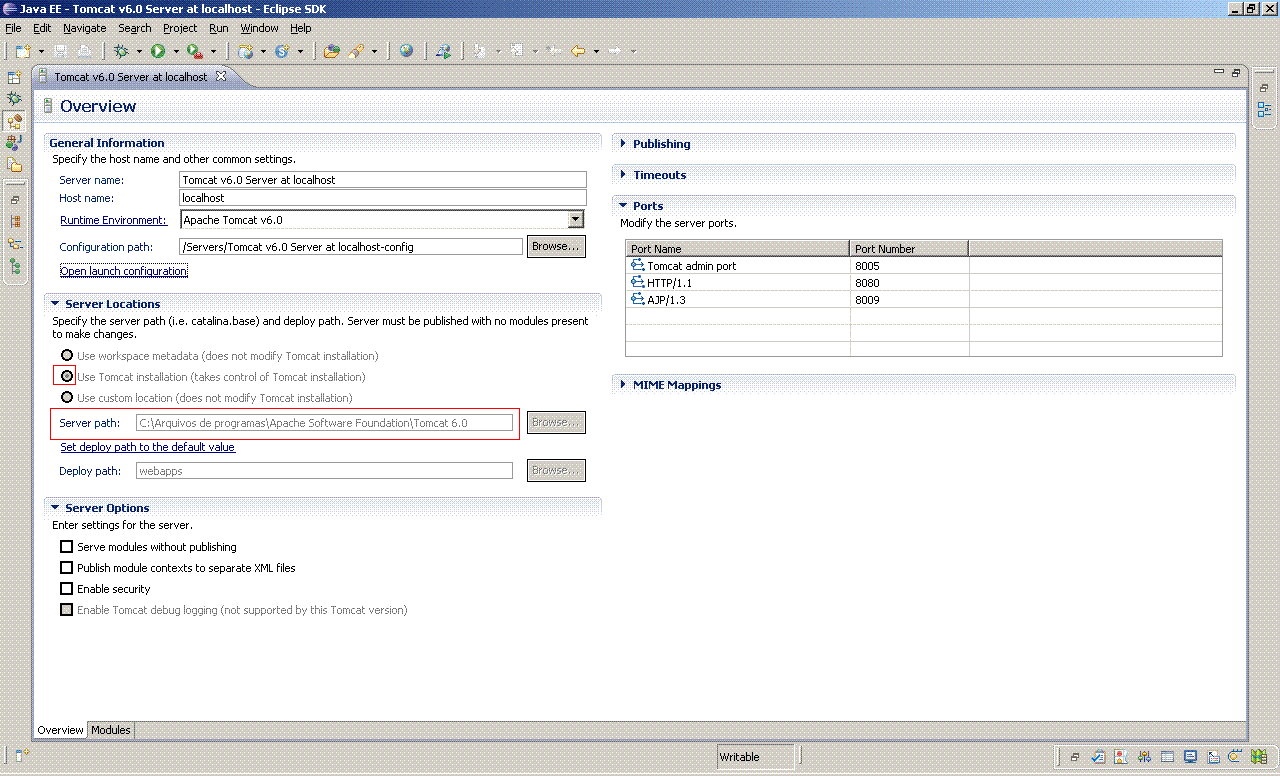Click the Port Number column header
This screenshot has height=776, width=1280.
coord(909,249)
